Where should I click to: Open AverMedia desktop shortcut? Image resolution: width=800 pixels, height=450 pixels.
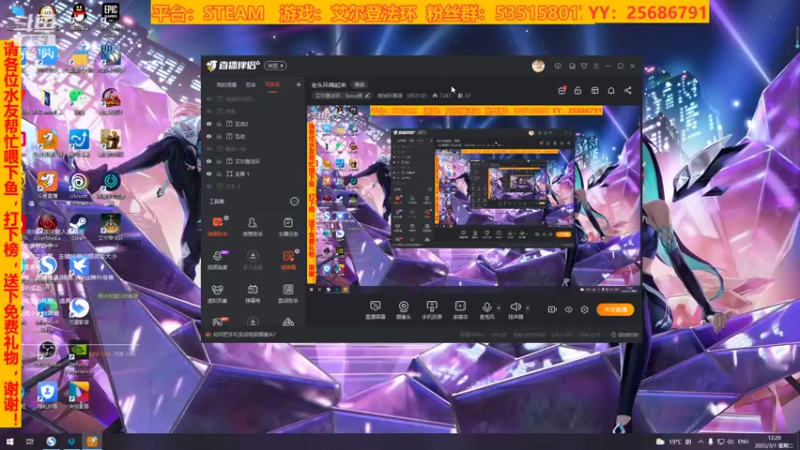(47, 227)
